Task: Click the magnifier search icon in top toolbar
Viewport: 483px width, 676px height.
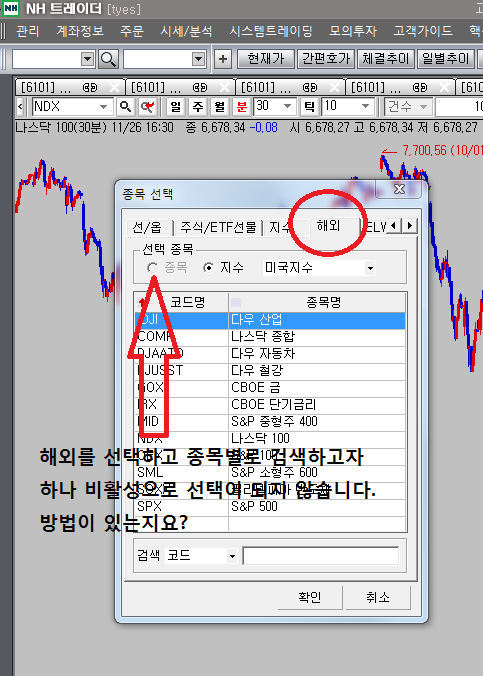Action: click(108, 59)
